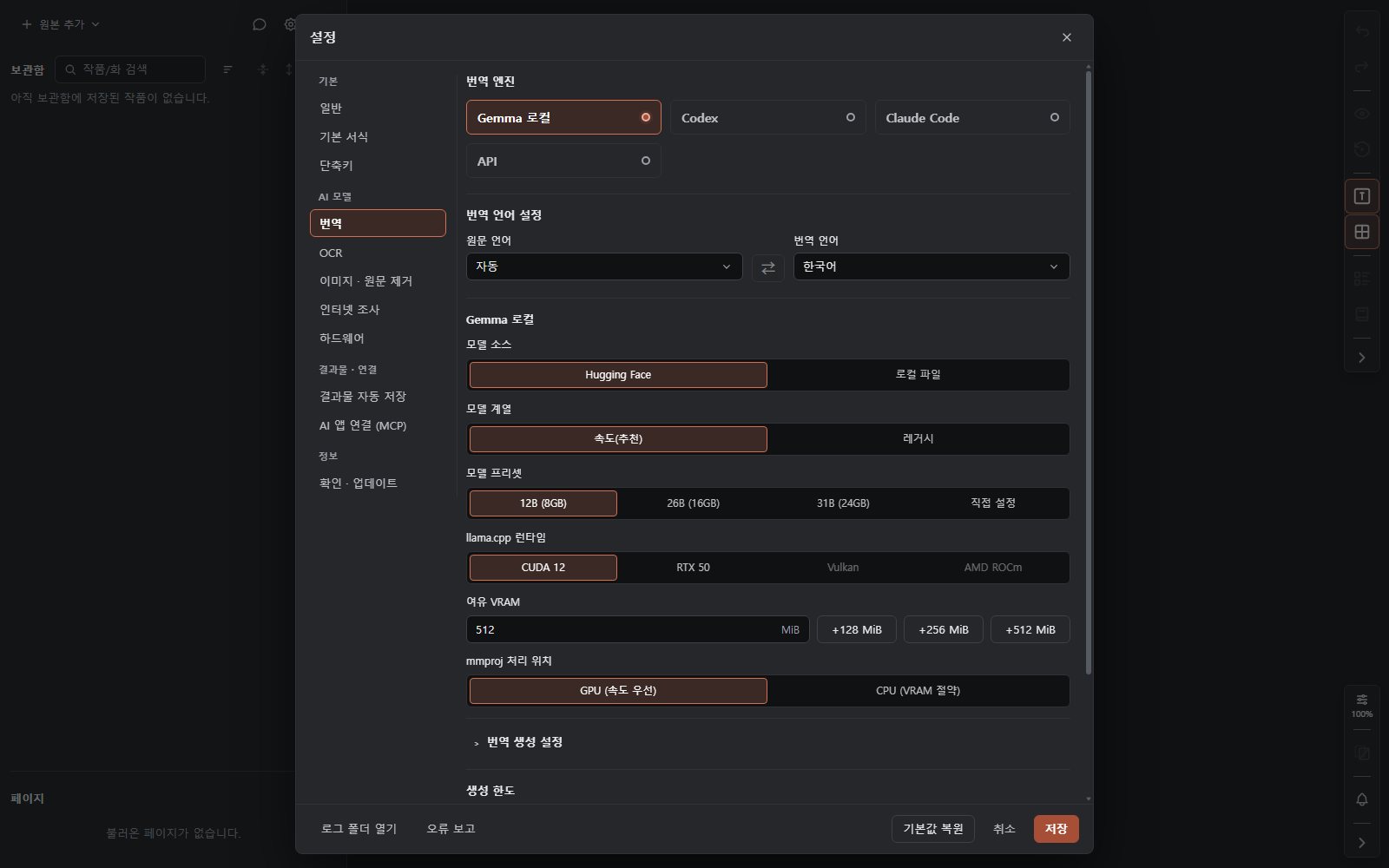Viewport: 1389px width, 868px height.
Task: Choose the 레거시 model family
Action: coord(918,439)
